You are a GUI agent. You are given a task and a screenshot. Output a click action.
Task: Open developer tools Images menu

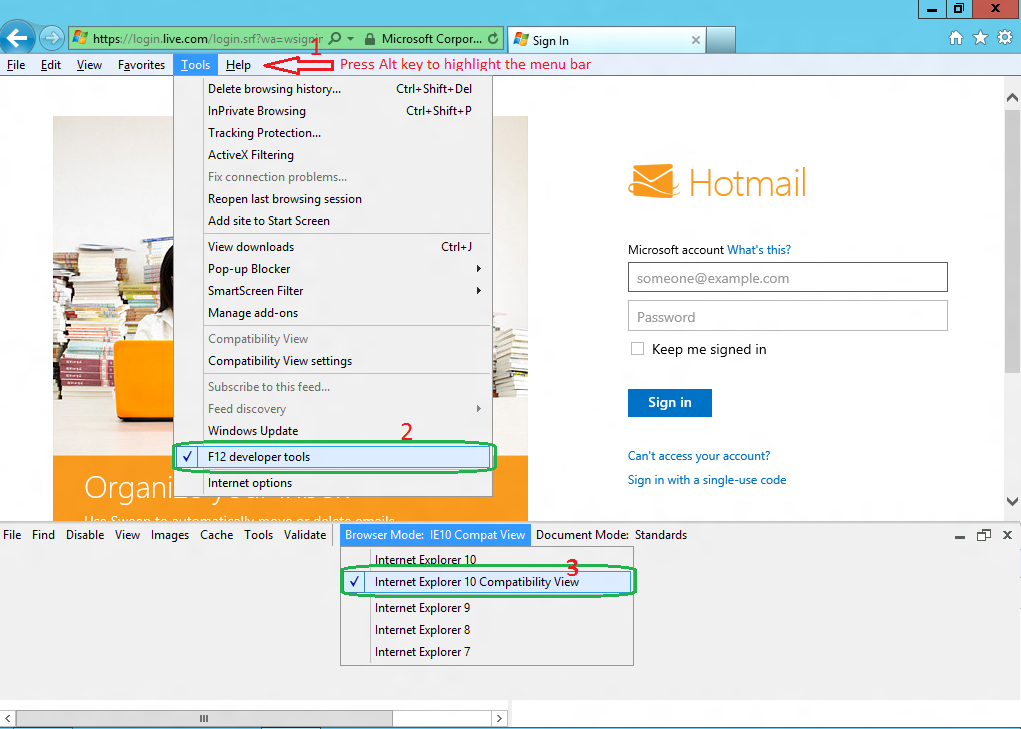(169, 535)
